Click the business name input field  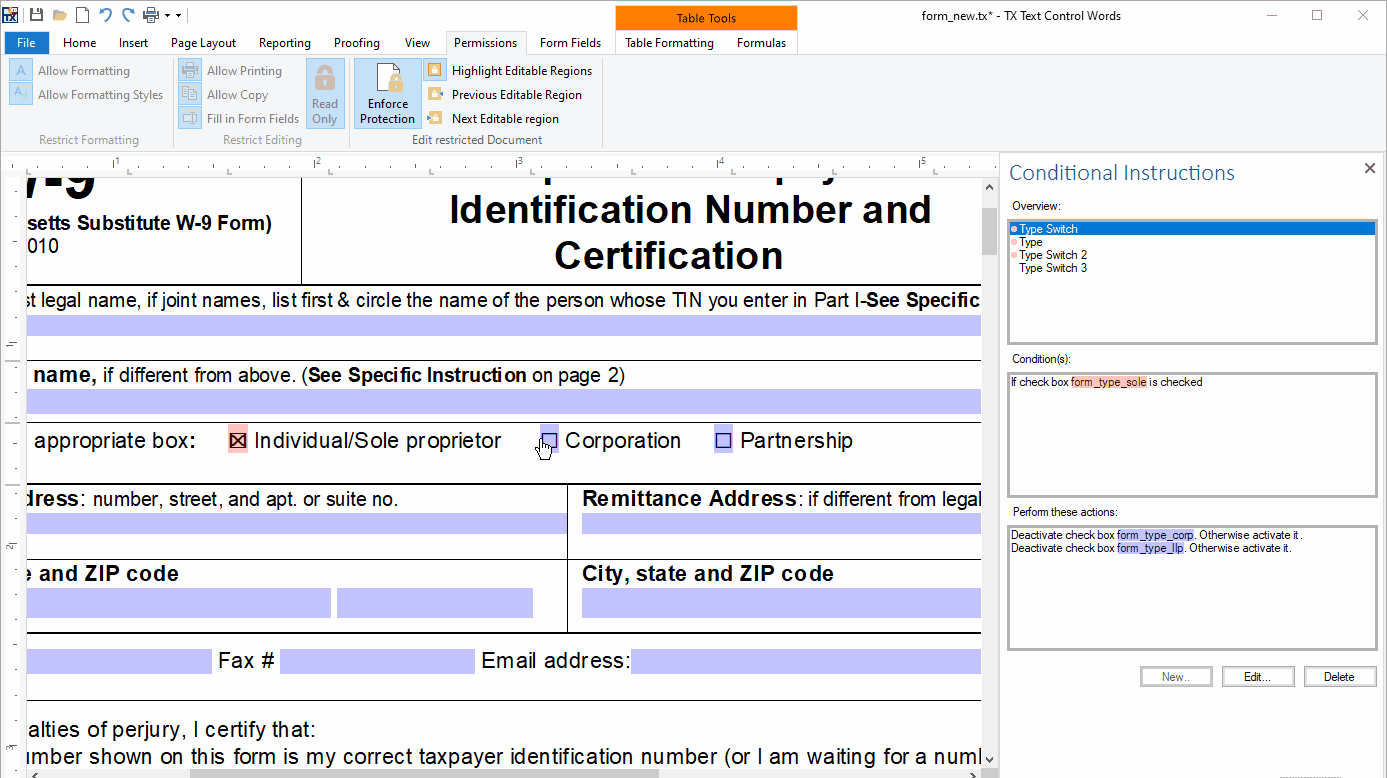point(504,401)
